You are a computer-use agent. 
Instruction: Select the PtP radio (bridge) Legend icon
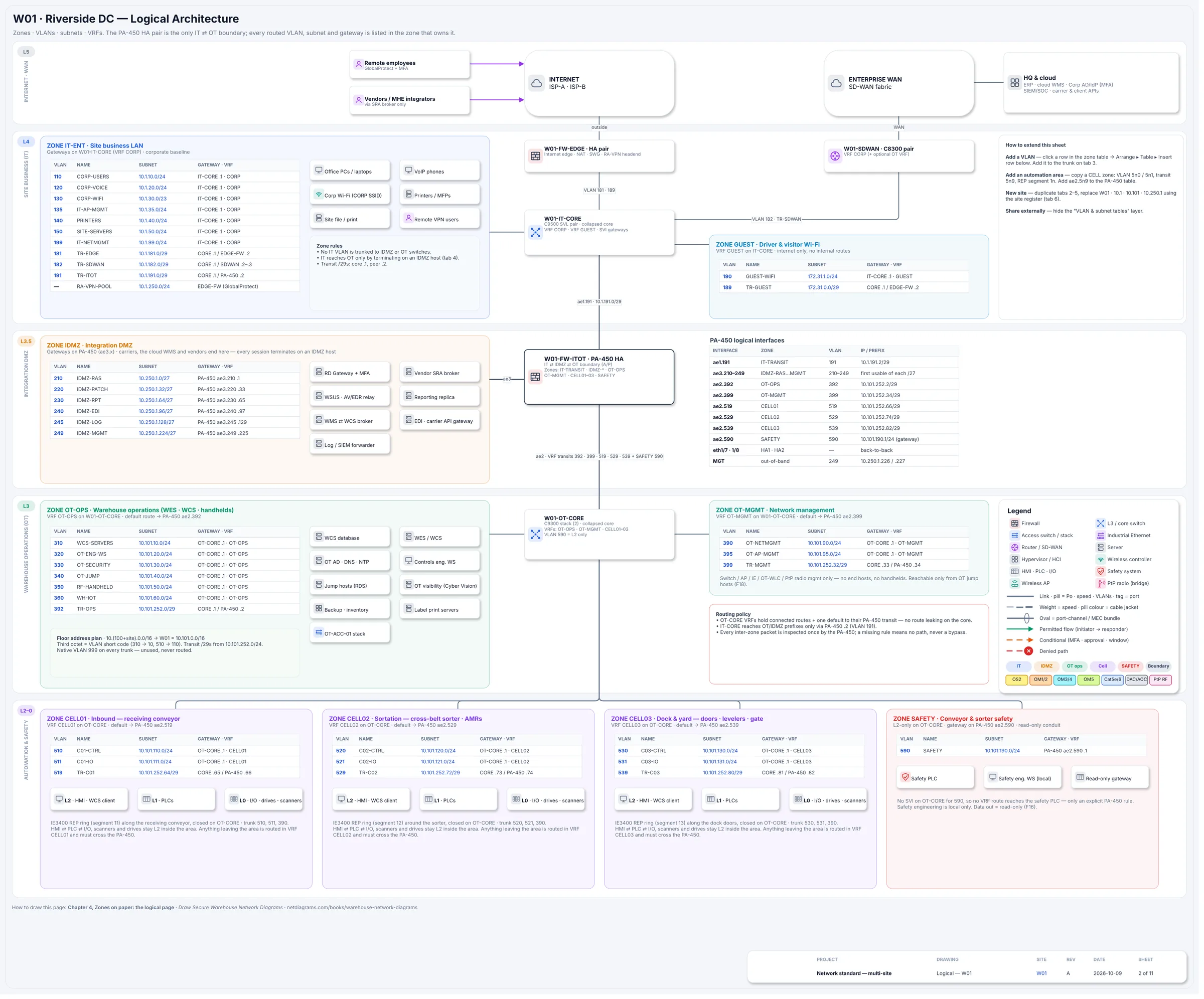(x=1100, y=583)
